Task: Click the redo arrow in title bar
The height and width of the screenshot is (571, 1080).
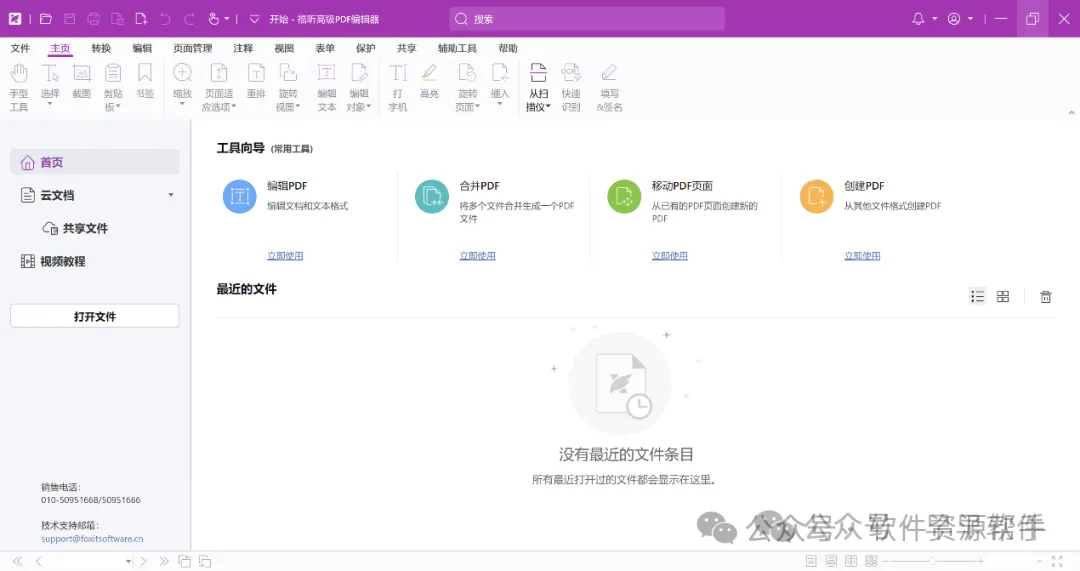Action: tap(189, 19)
